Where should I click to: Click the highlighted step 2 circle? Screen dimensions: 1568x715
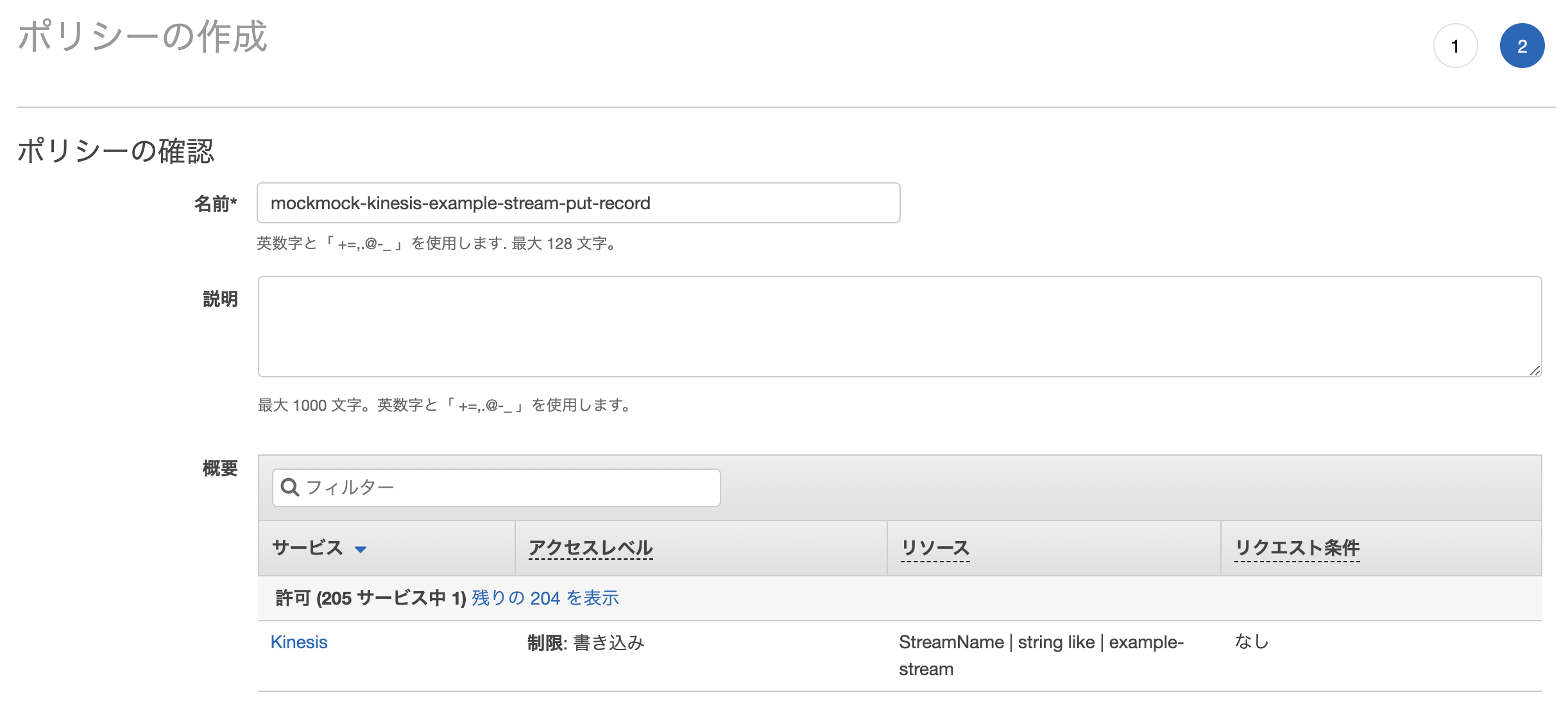pos(1522,46)
